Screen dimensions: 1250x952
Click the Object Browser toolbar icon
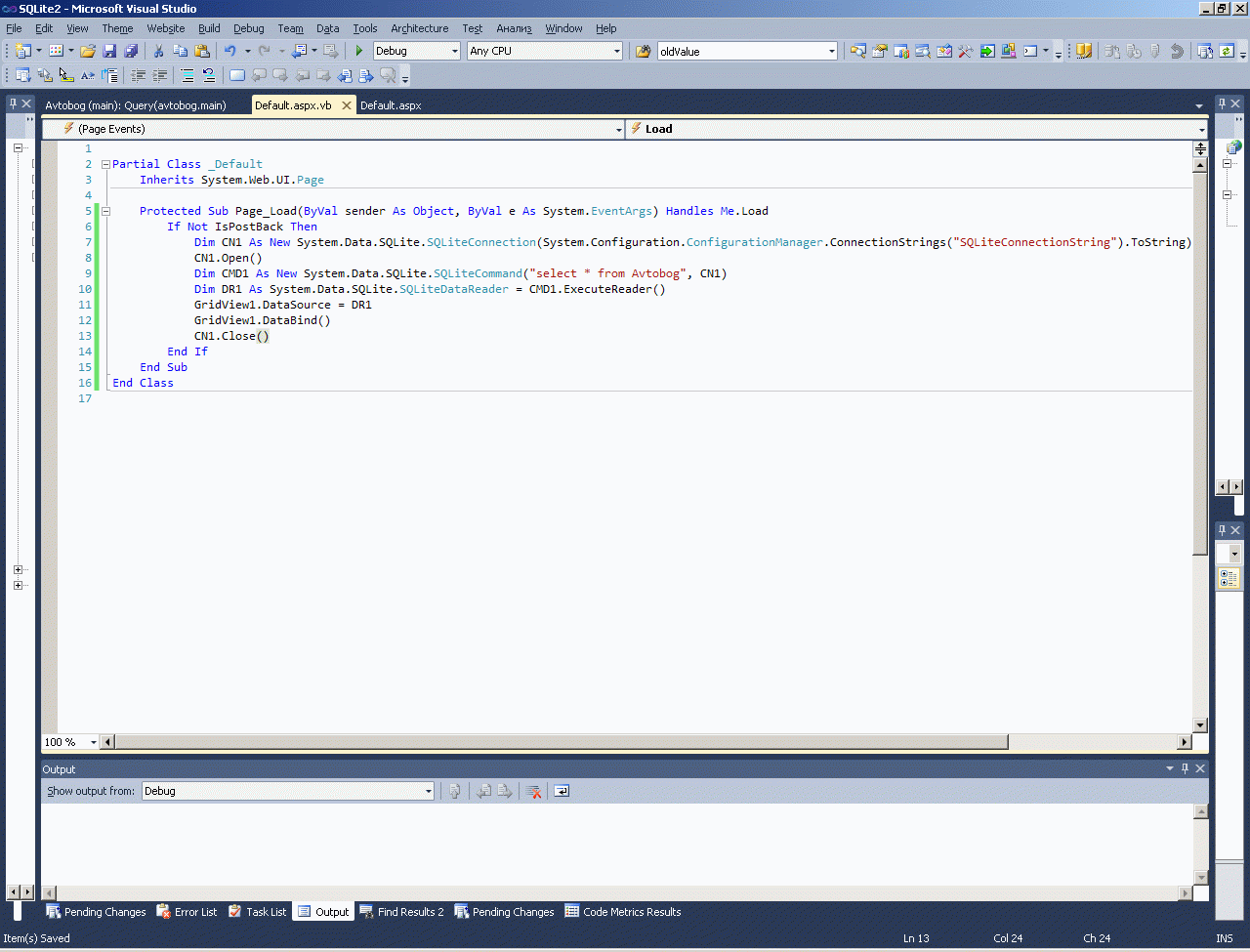pos(923,51)
